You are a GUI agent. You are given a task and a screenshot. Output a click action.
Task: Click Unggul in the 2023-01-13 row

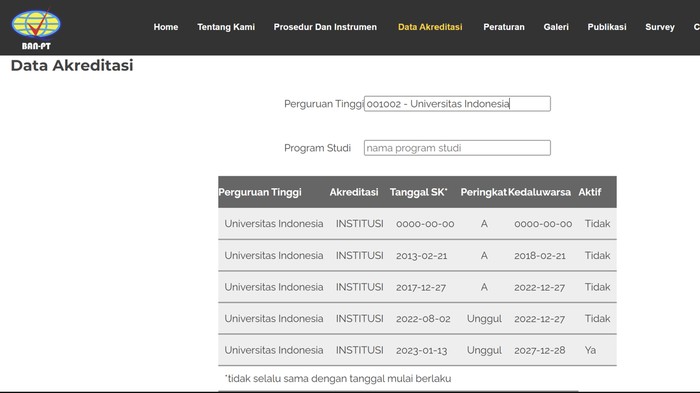point(484,351)
